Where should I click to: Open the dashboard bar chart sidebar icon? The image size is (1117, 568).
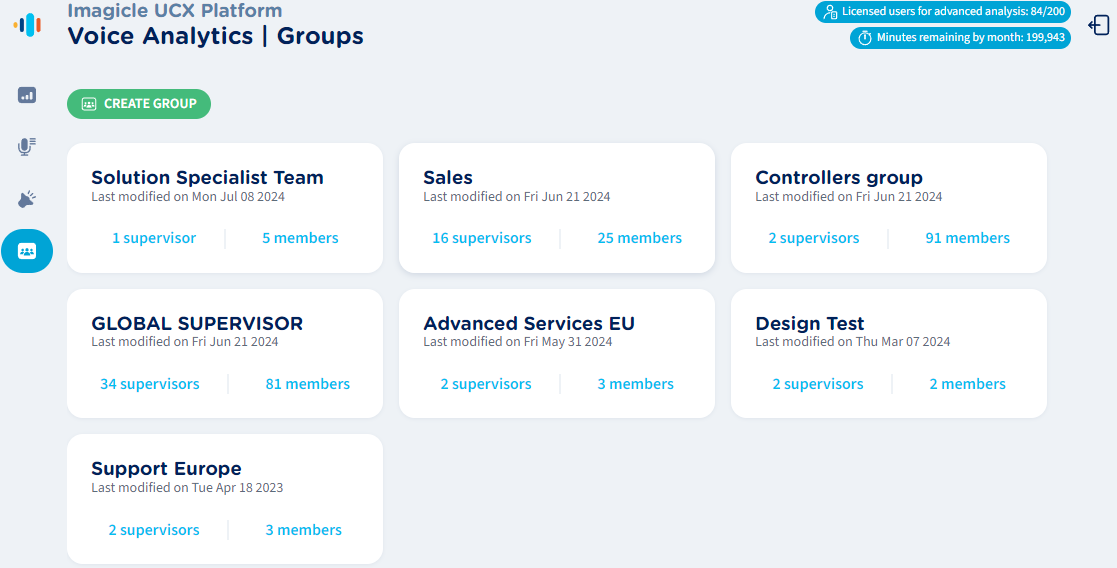[x=27, y=95]
